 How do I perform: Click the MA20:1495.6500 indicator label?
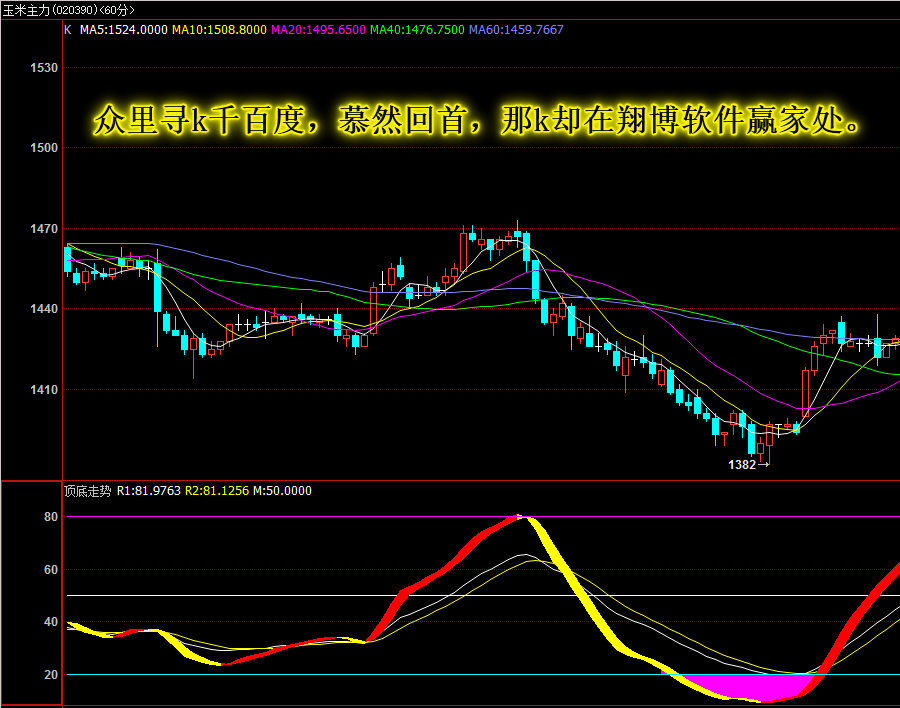[318, 30]
